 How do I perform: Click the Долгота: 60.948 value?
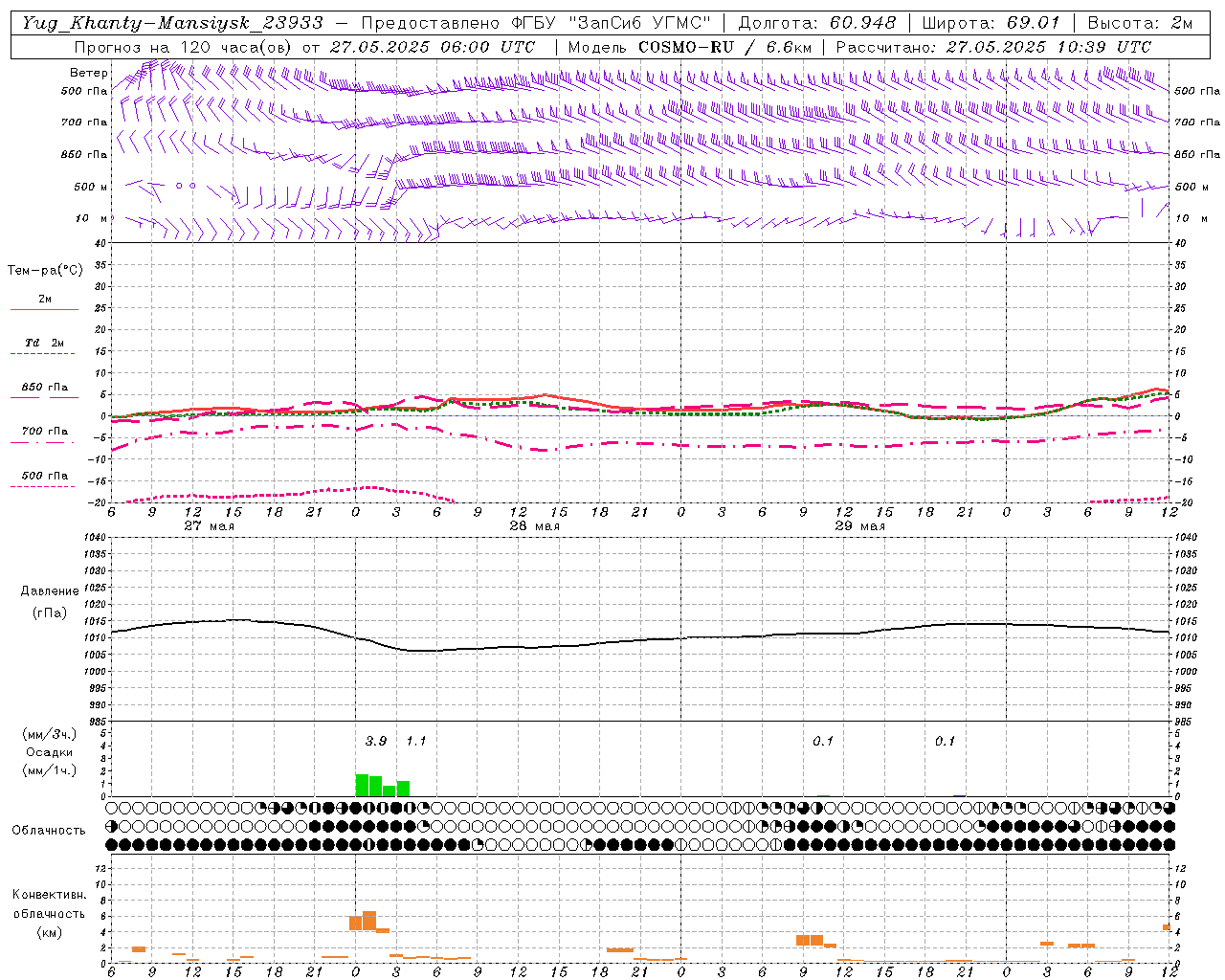(x=817, y=23)
